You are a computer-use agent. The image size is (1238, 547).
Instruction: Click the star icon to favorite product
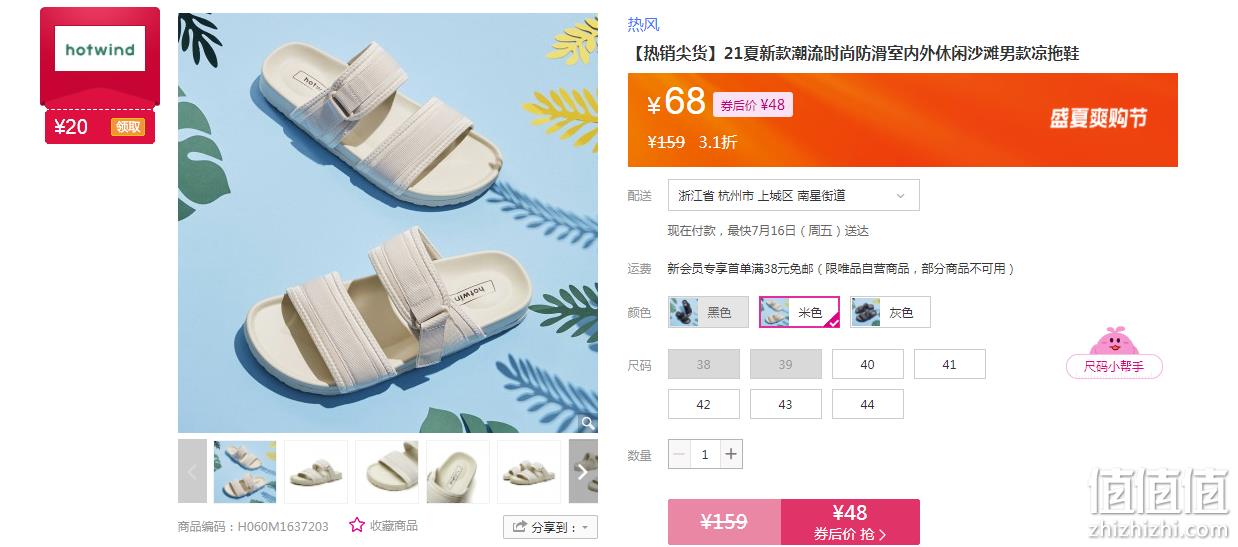357,525
